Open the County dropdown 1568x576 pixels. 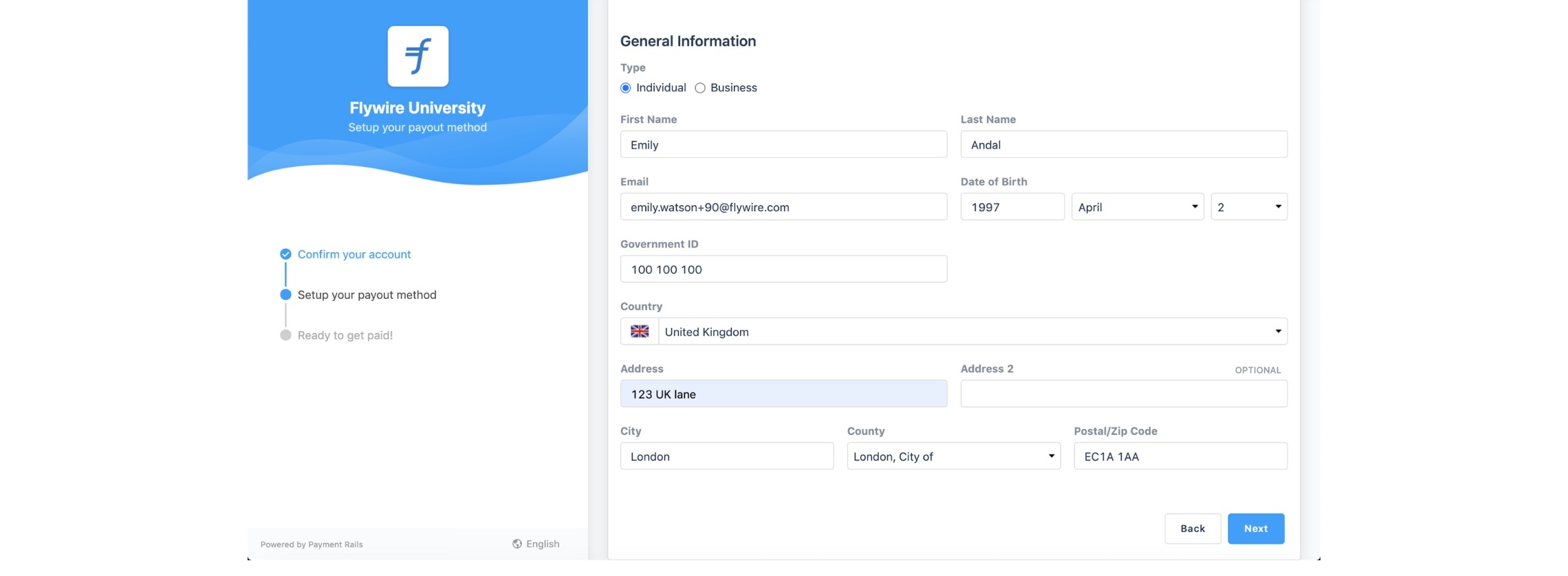tap(953, 456)
